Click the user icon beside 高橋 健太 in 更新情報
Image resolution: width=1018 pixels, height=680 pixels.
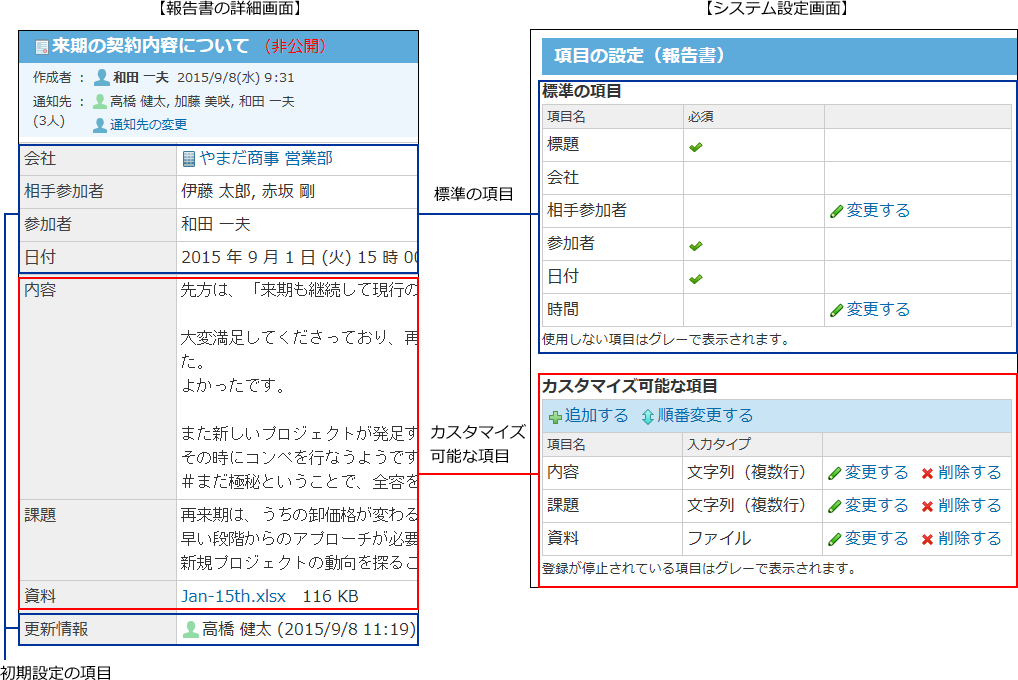tap(190, 630)
